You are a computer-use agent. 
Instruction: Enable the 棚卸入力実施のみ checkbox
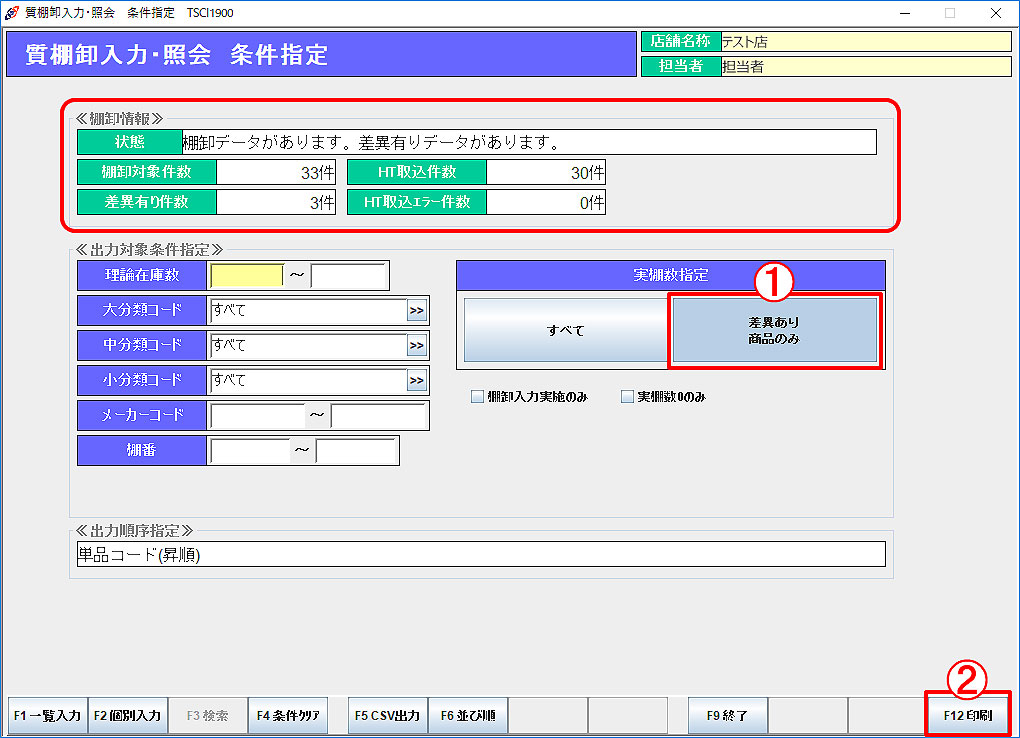click(477, 397)
